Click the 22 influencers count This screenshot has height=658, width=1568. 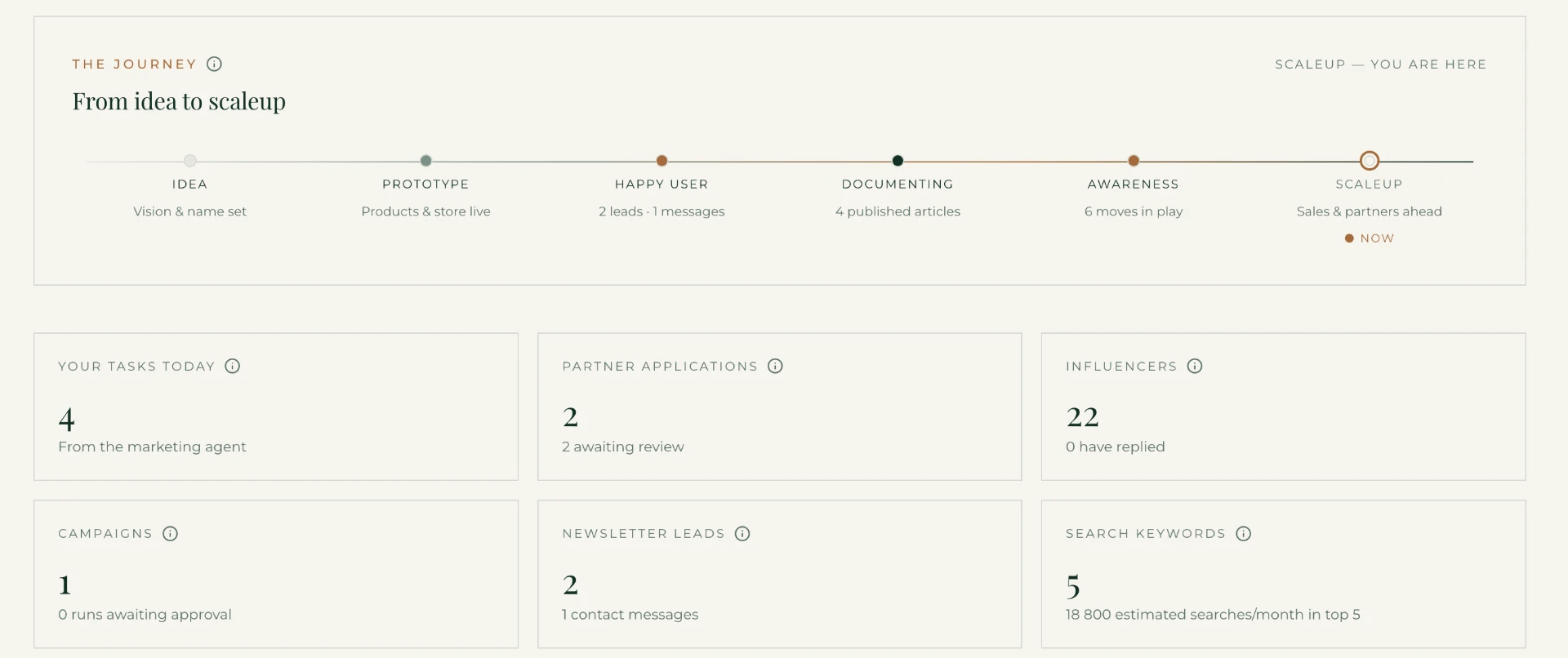(x=1083, y=417)
